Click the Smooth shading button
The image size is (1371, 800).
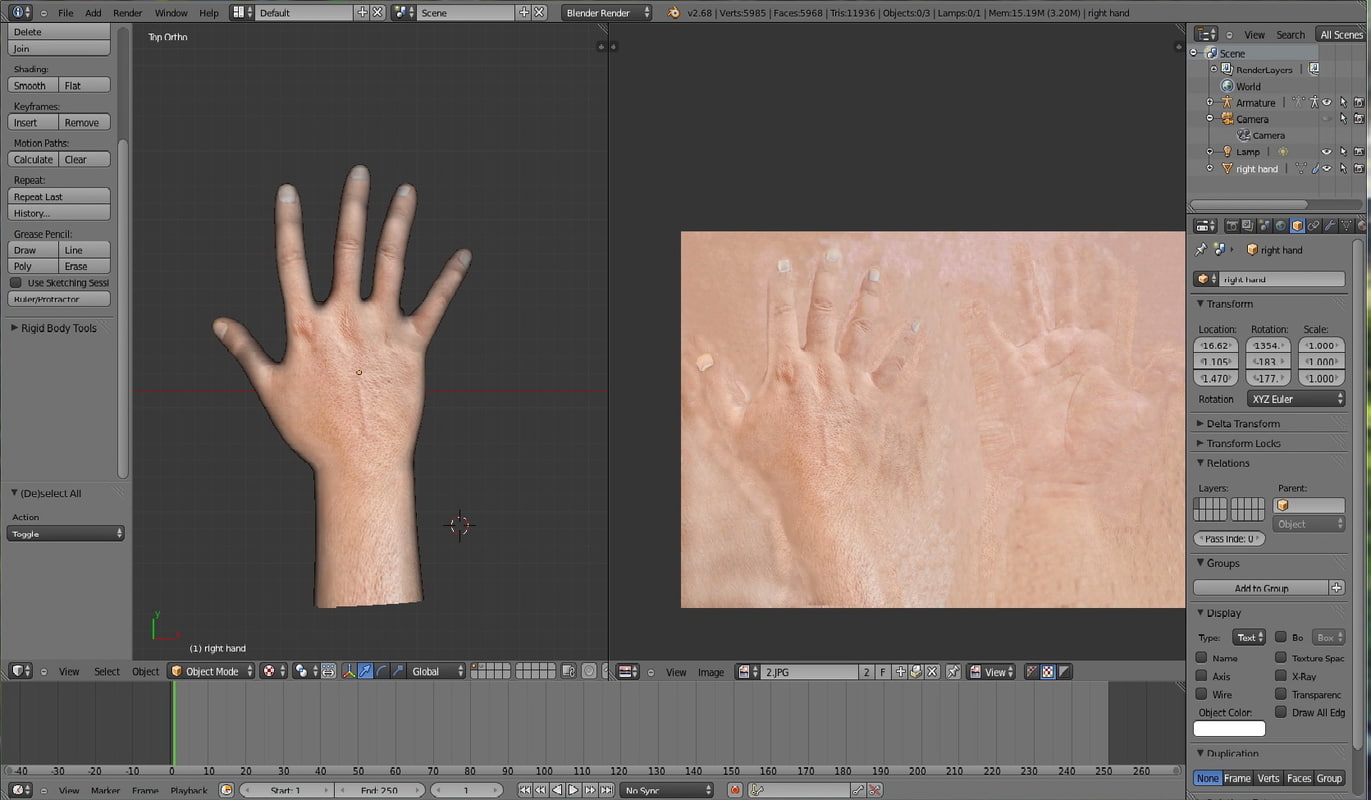pos(33,86)
